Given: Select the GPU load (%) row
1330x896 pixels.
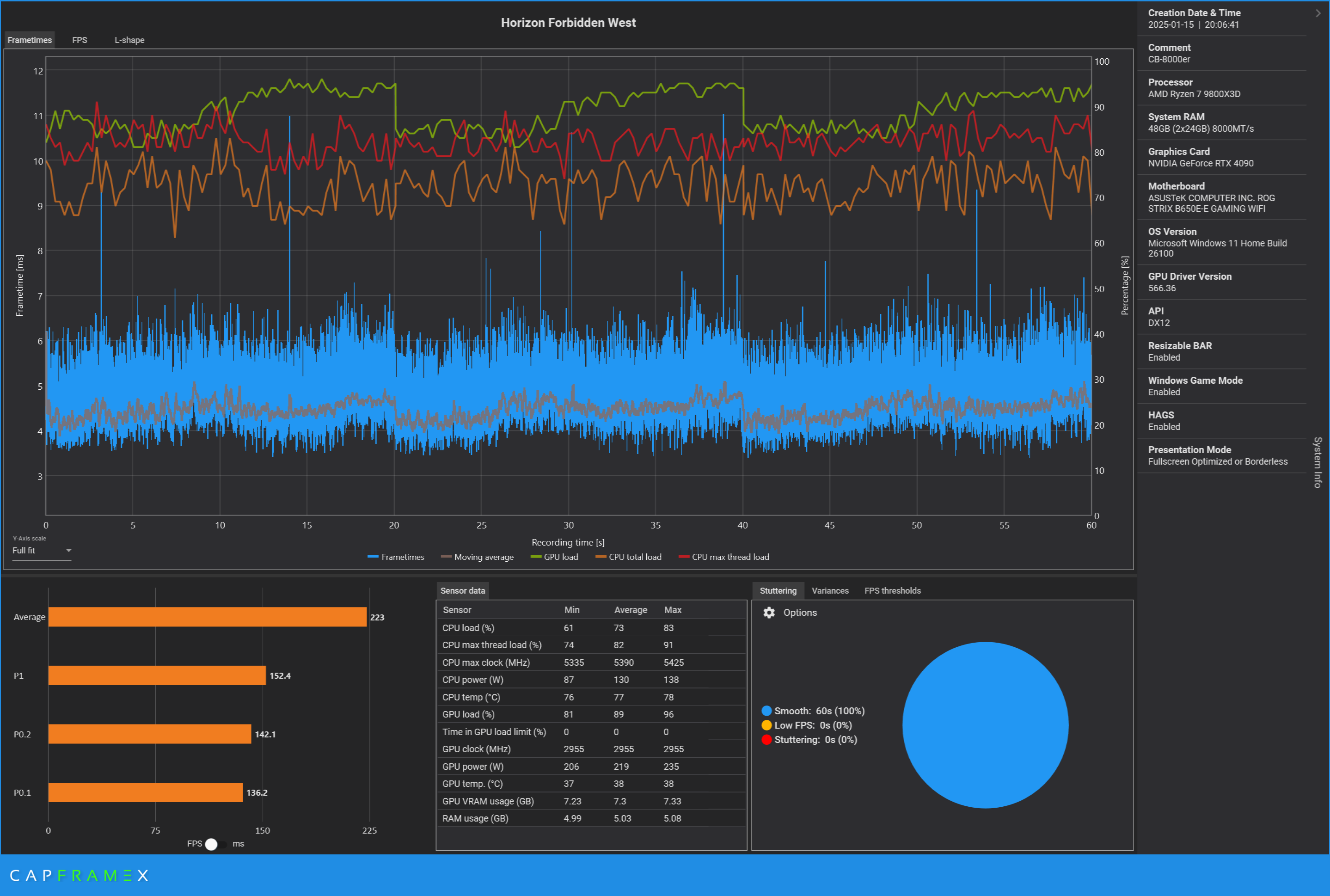Looking at the screenshot, I should pos(591,714).
